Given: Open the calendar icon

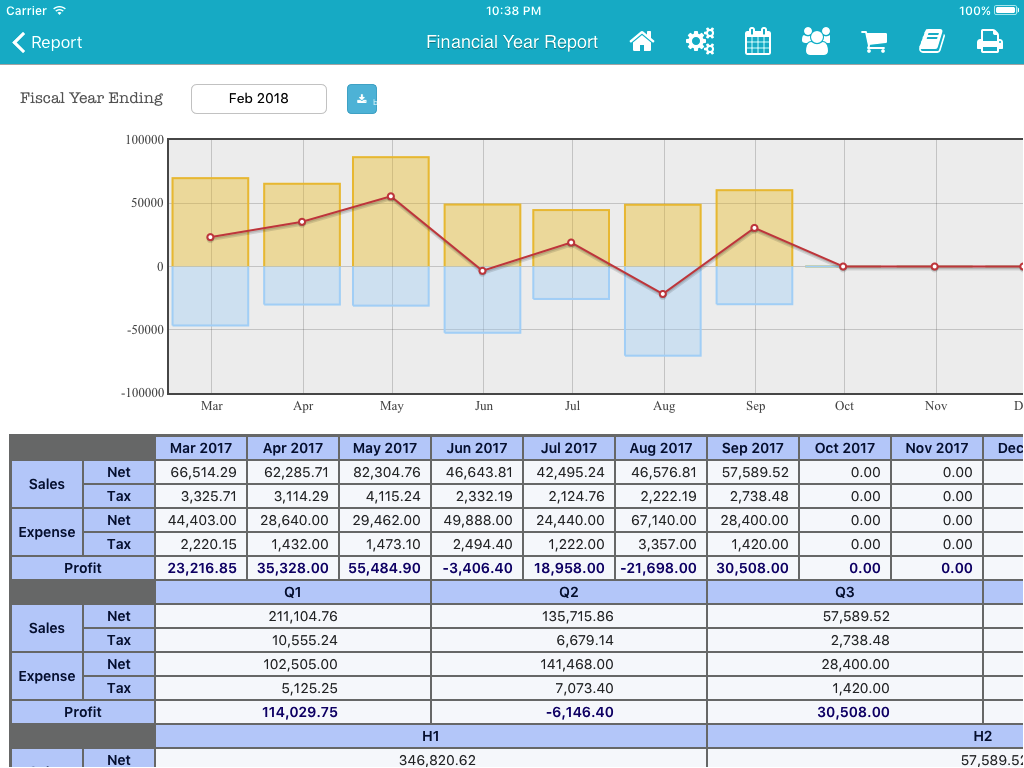Looking at the screenshot, I should [758, 42].
